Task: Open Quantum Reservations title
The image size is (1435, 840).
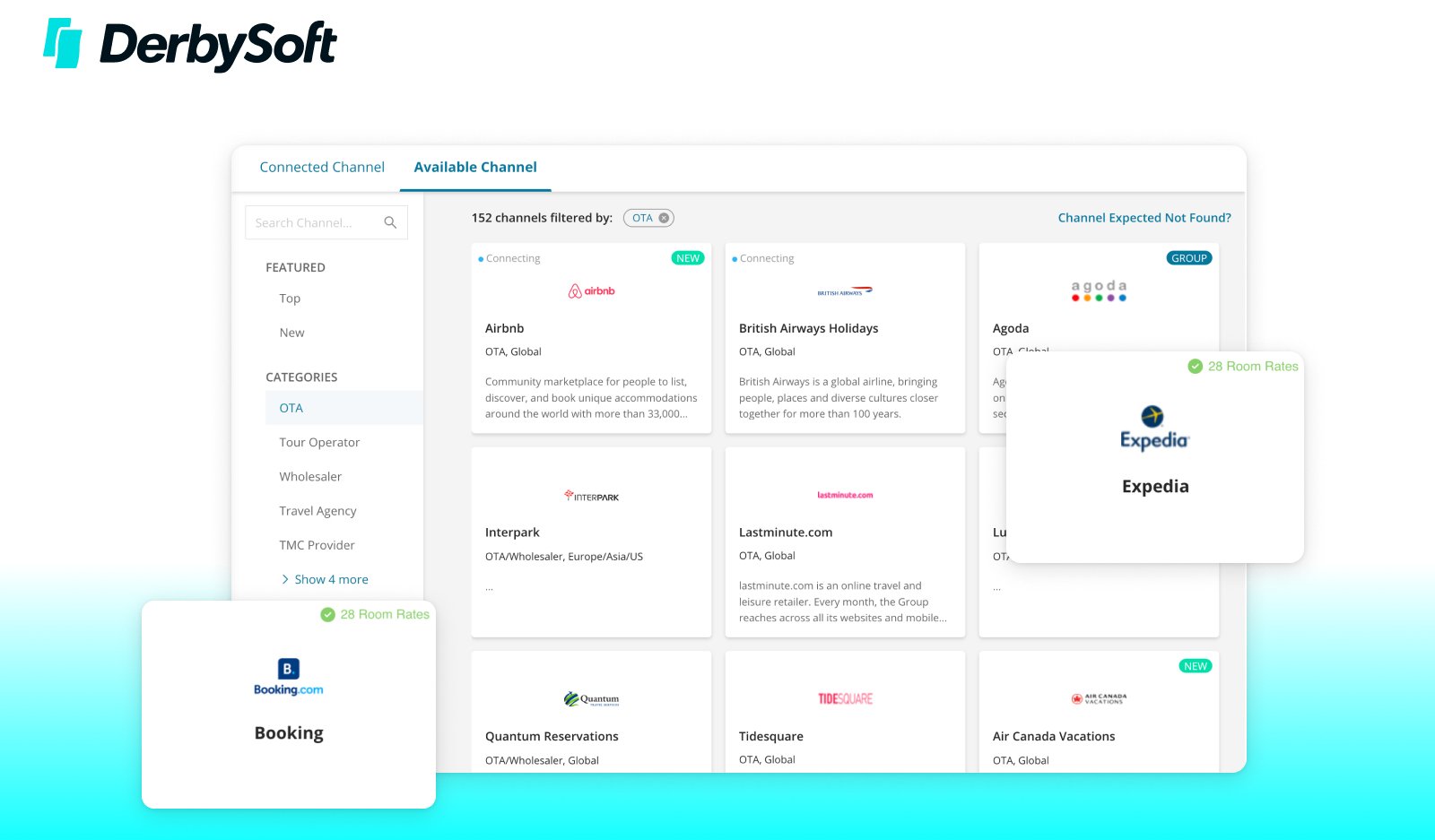Action: [x=552, y=736]
